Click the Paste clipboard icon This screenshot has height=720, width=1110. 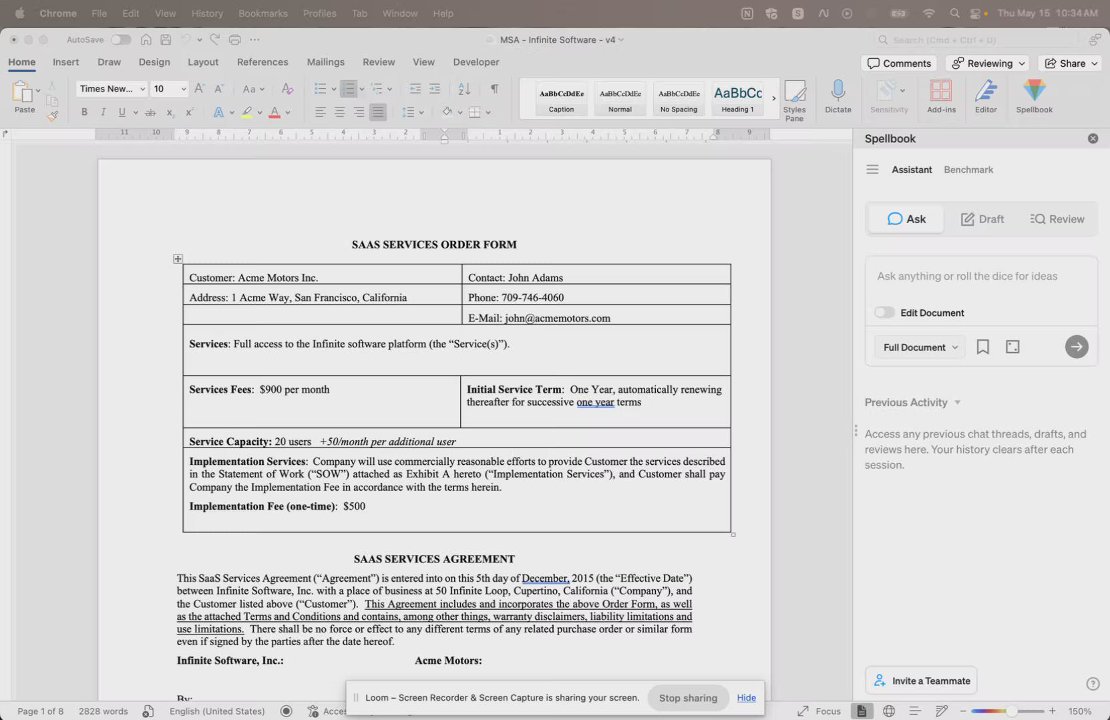tap(23, 92)
